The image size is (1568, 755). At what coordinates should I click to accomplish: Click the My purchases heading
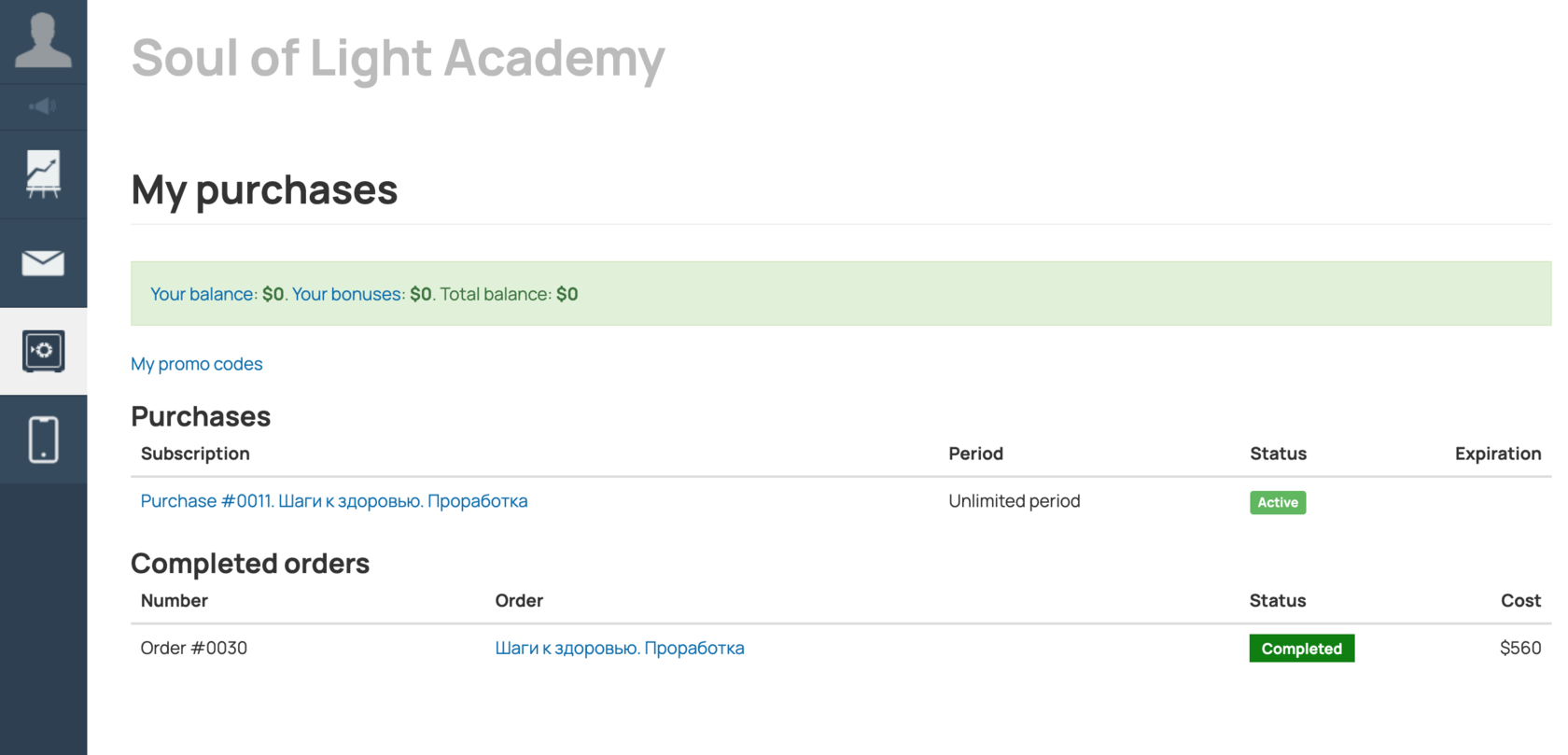[264, 189]
